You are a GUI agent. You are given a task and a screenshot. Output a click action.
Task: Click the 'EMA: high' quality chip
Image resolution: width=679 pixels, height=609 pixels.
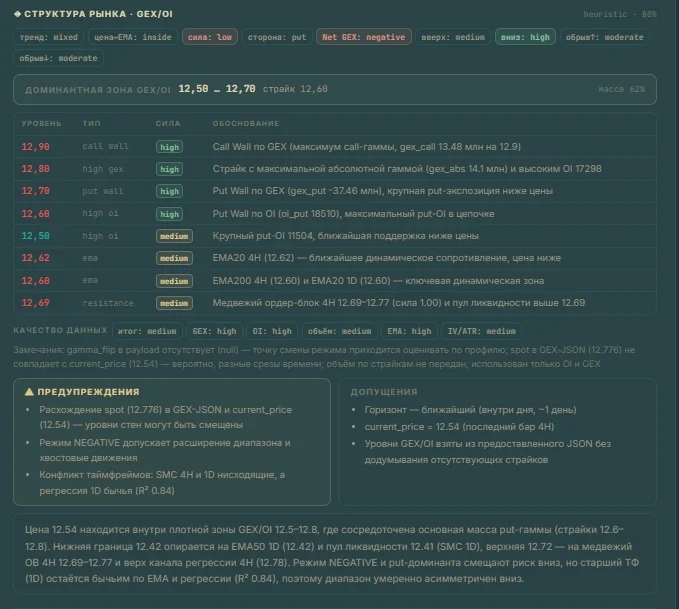pyautogui.click(x=409, y=331)
